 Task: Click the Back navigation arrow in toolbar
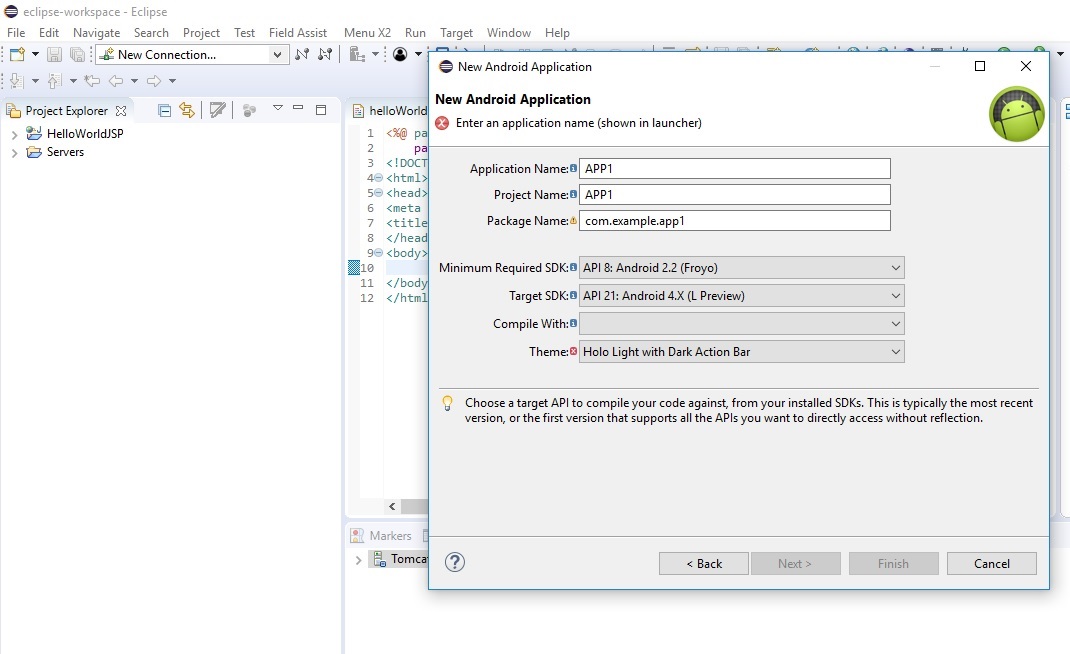pos(117,81)
